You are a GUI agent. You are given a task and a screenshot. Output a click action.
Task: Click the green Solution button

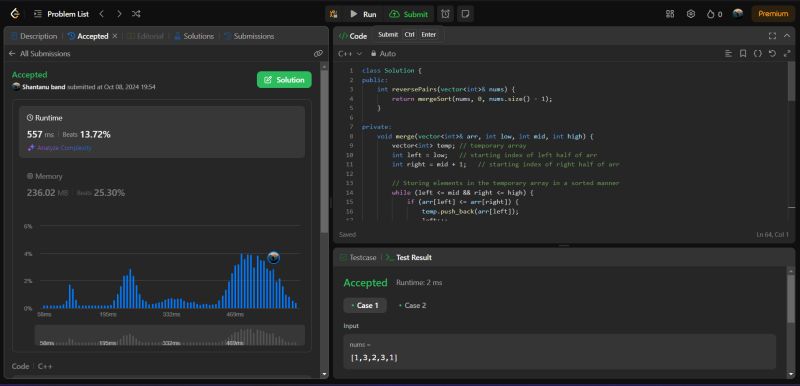coord(284,80)
